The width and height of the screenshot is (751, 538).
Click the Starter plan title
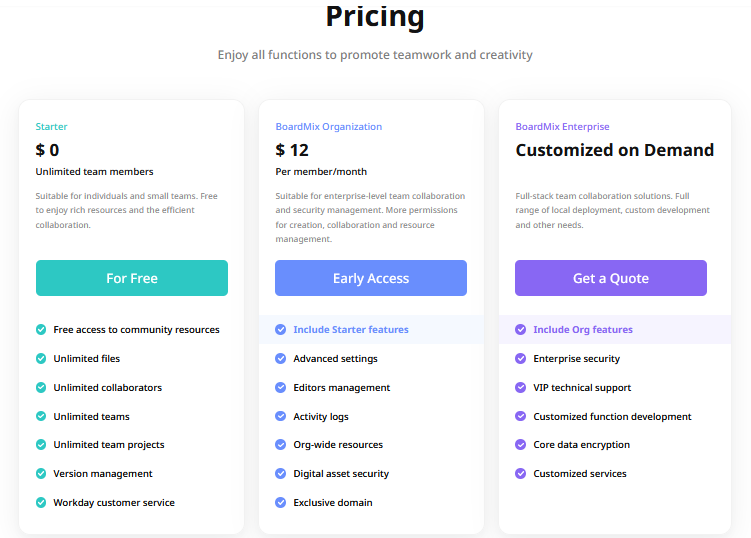tap(51, 126)
